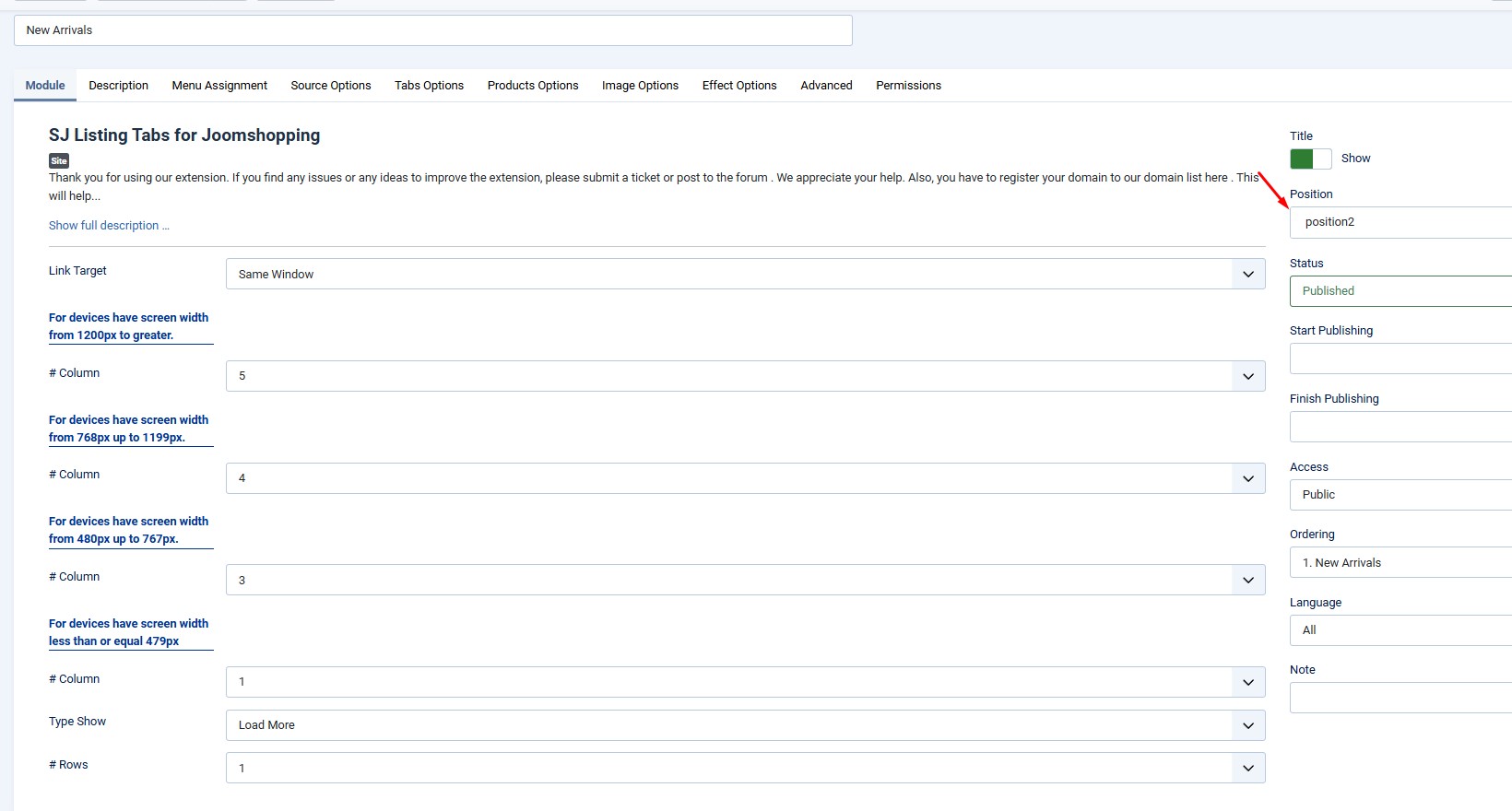1512x811 pixels.
Task: Click the Note input field
Action: point(1400,698)
